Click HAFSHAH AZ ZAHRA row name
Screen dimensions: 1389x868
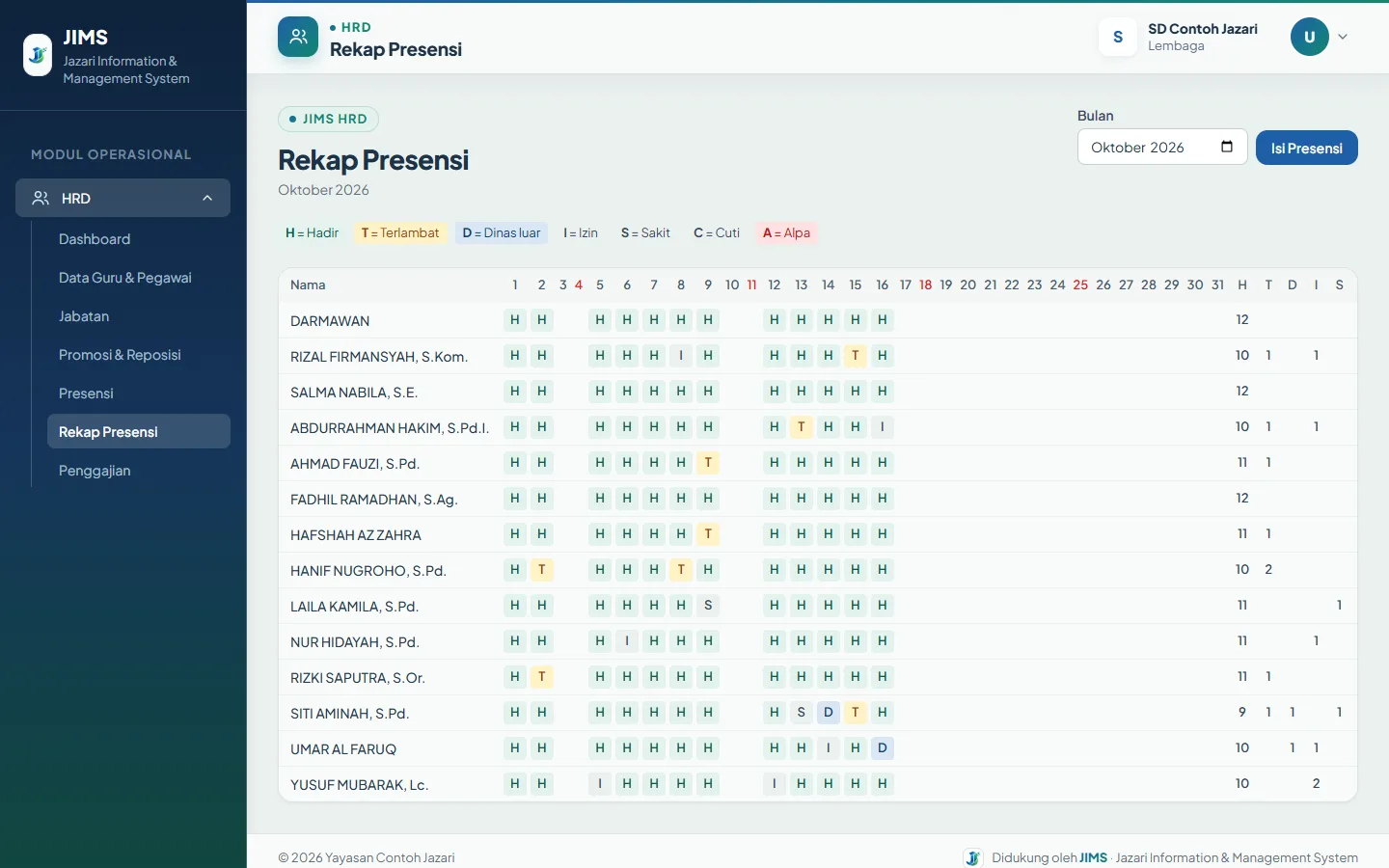click(356, 534)
